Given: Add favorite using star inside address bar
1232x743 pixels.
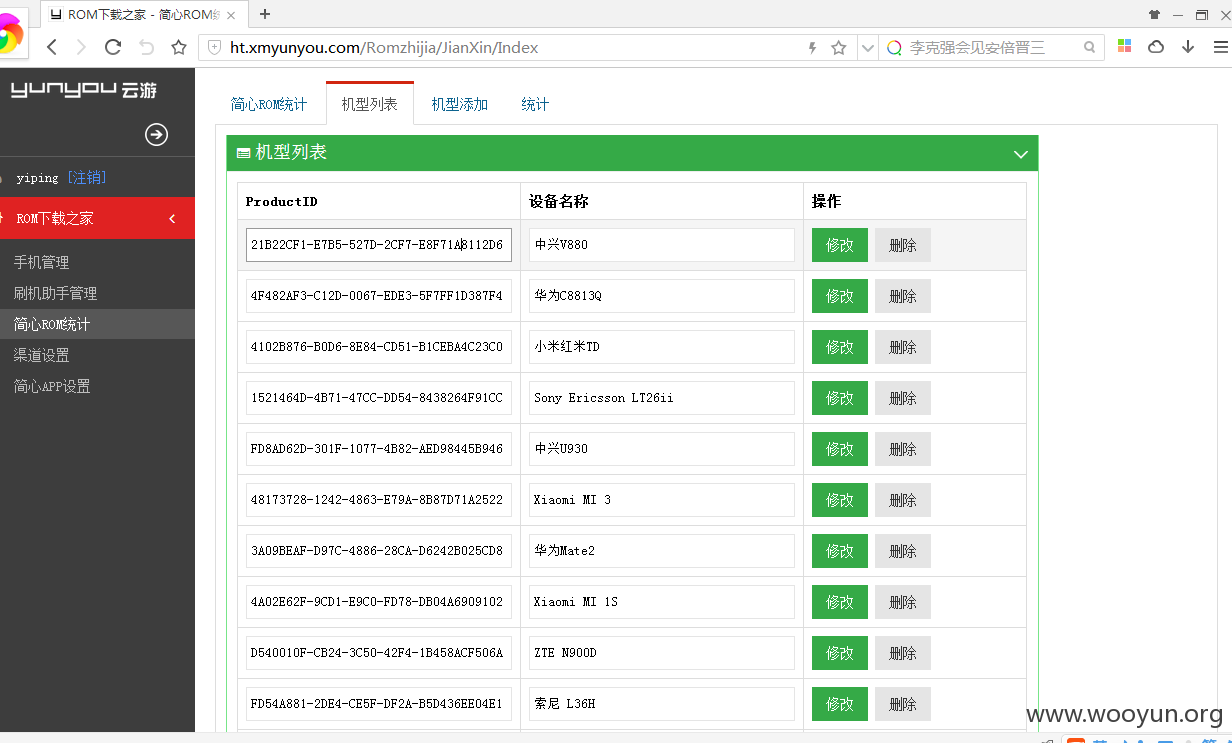Looking at the screenshot, I should click(839, 47).
